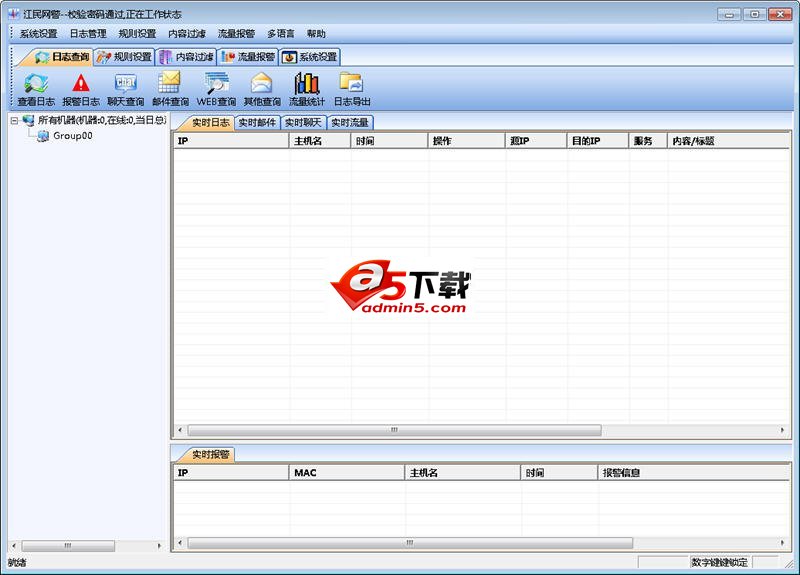Sort log table by 源IP column header
The height and width of the screenshot is (575, 800).
click(x=536, y=141)
